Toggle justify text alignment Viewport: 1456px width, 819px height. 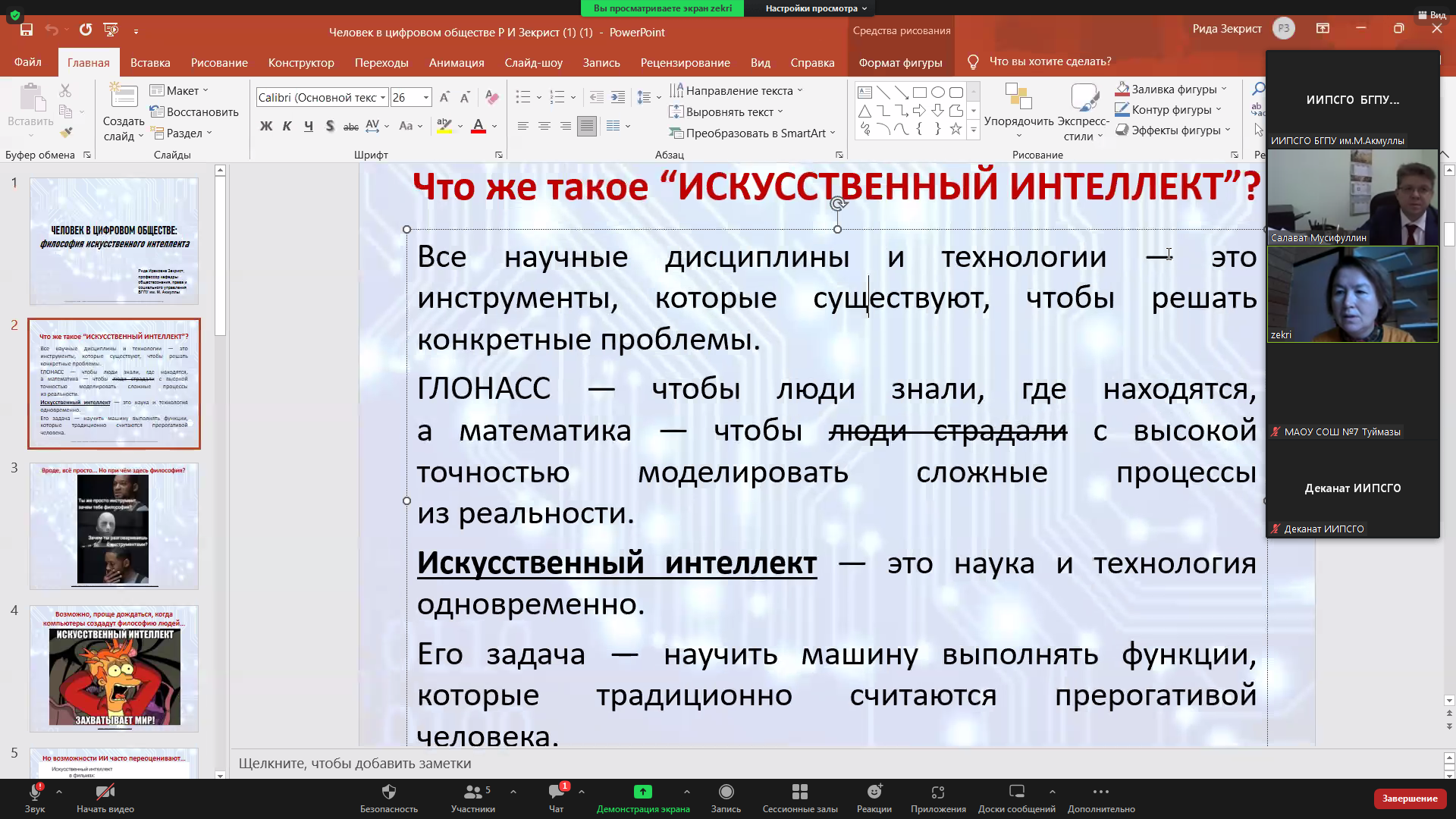point(586,126)
